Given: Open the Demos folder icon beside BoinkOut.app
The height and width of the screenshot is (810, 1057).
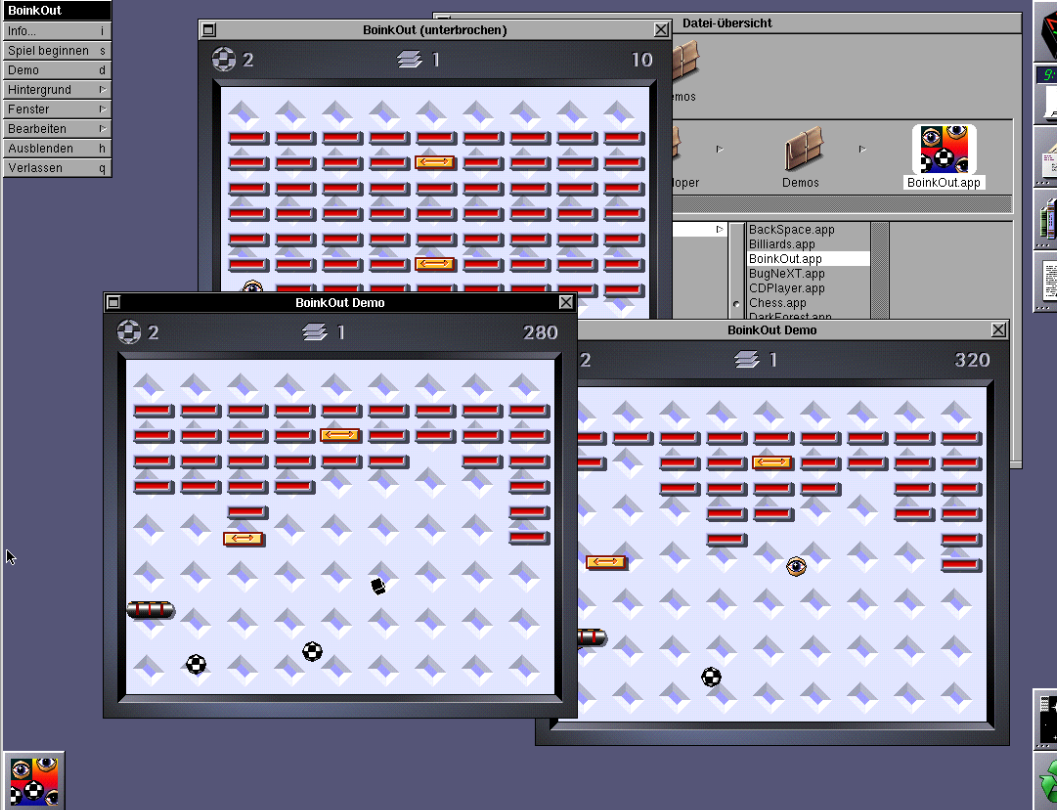Looking at the screenshot, I should click(800, 150).
